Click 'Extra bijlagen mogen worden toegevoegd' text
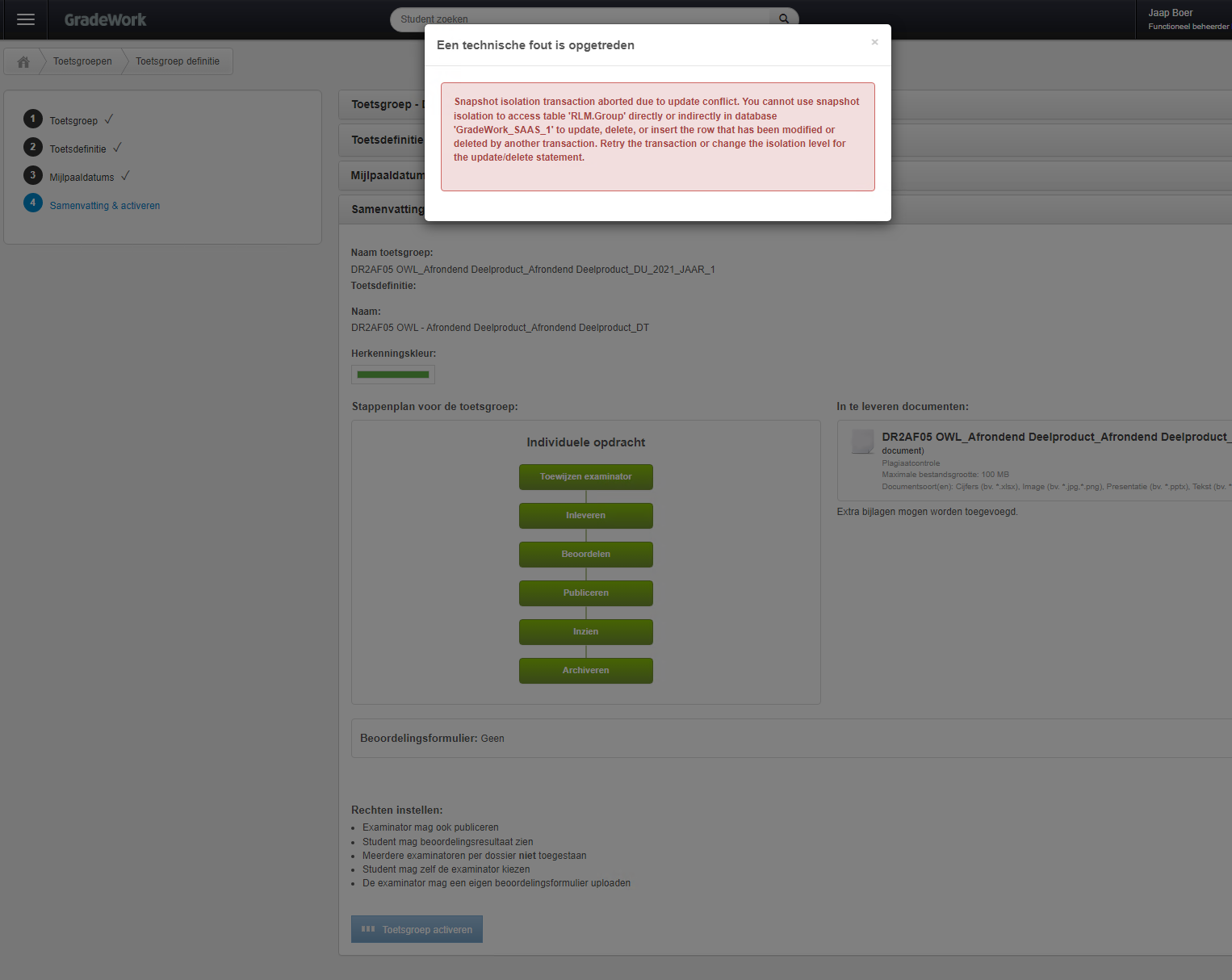Screen dimensions: 1232x980 click(927, 512)
